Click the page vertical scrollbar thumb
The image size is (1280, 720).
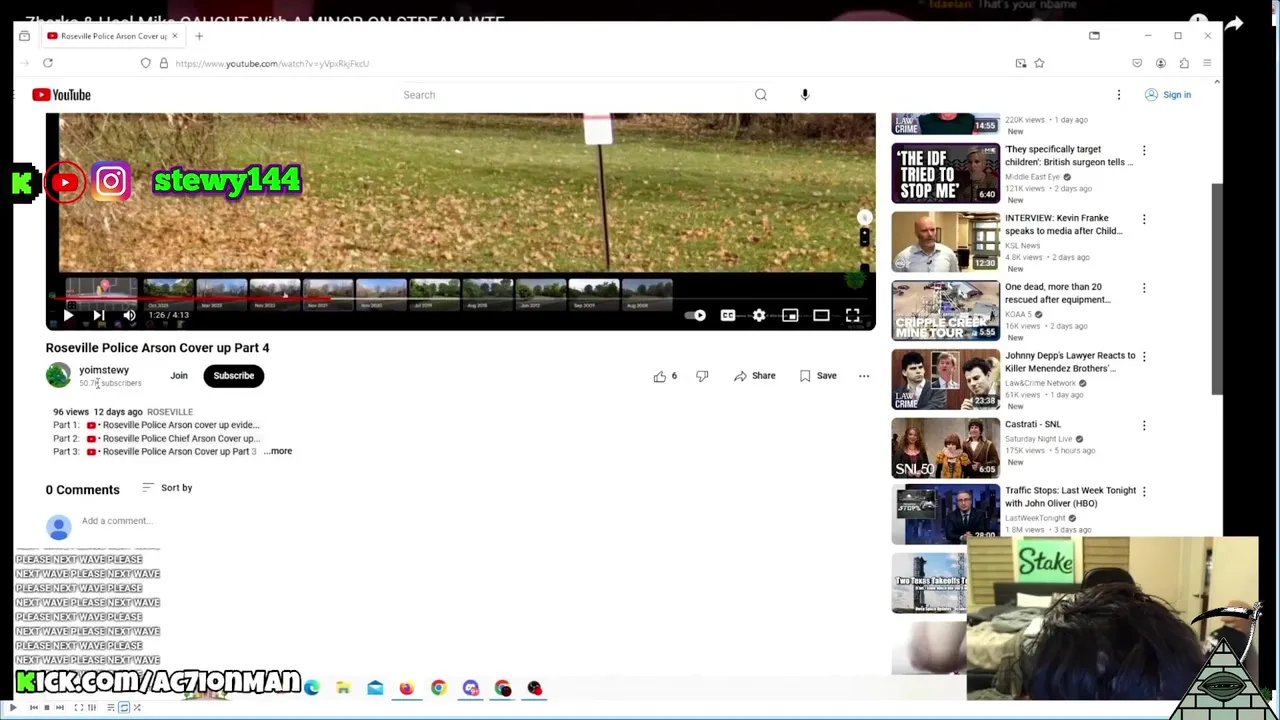1217,290
